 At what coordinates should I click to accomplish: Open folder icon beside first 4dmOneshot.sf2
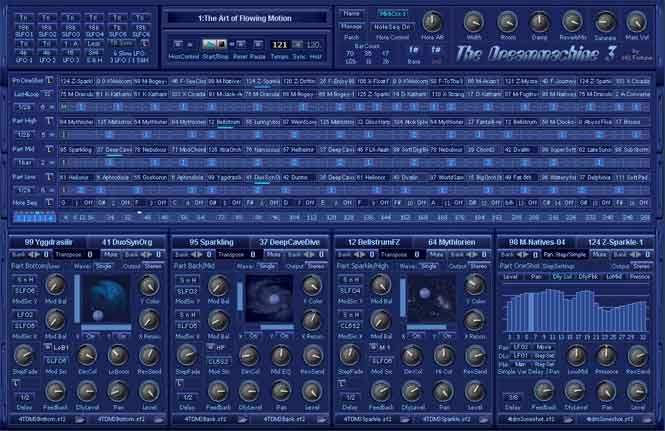coord(567,420)
